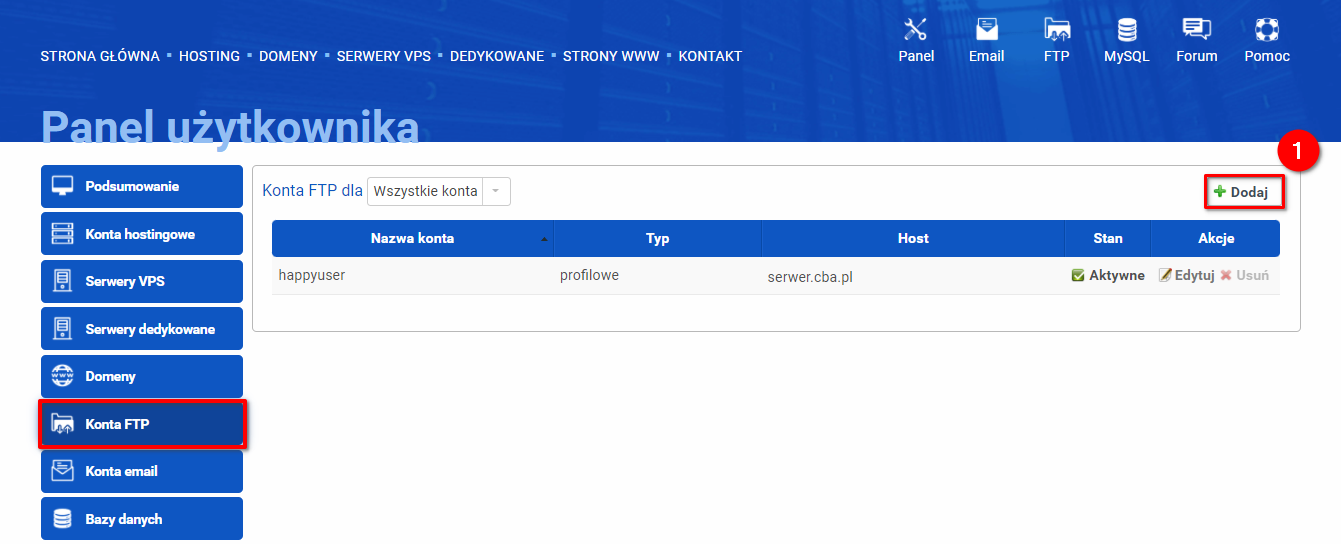Image resolution: width=1341 pixels, height=544 pixels.
Task: Open the Domeny sidebar button
Action: click(x=142, y=376)
